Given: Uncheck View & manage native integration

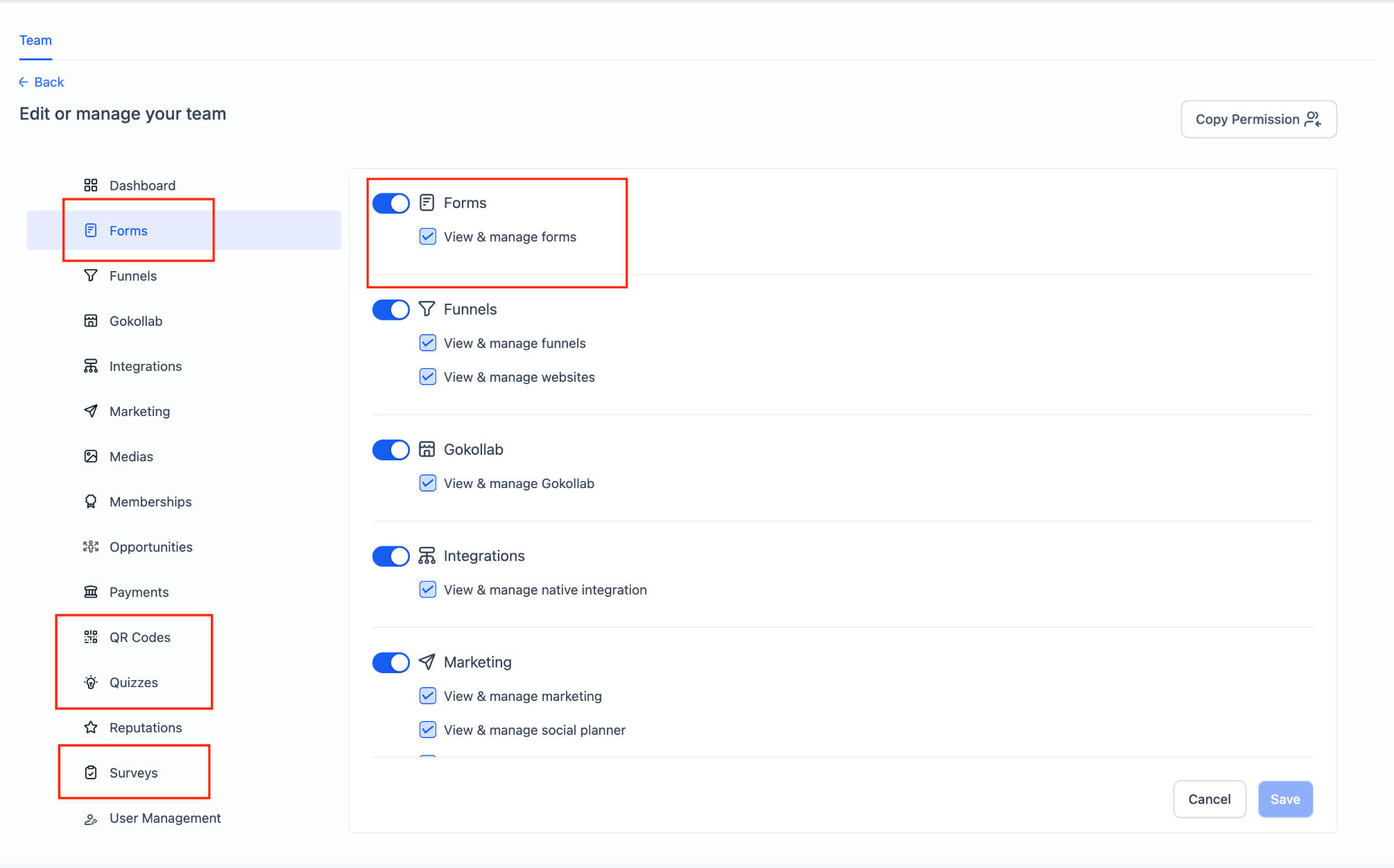Looking at the screenshot, I should click(x=428, y=589).
